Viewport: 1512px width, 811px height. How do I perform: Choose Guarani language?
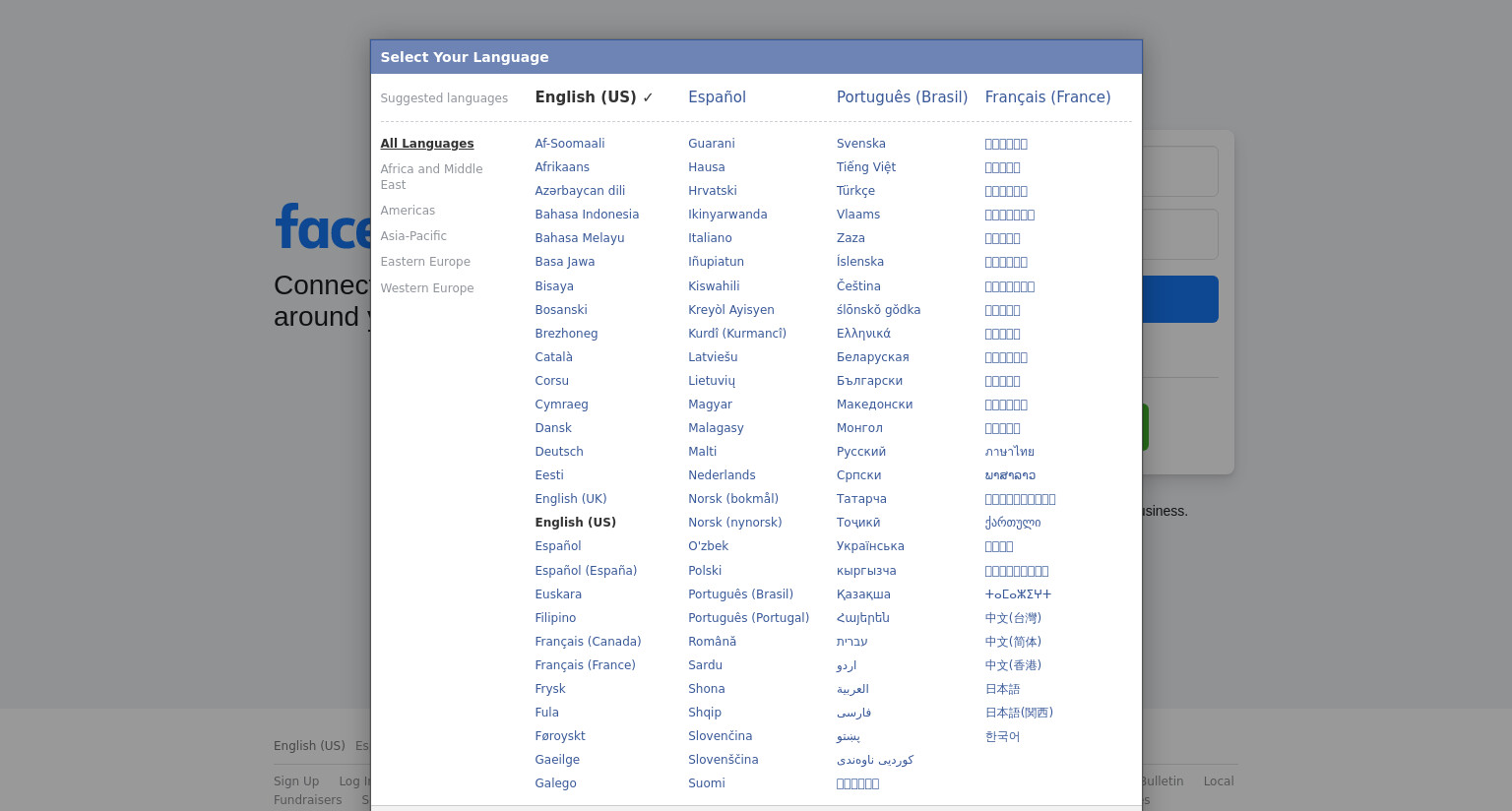(712, 144)
